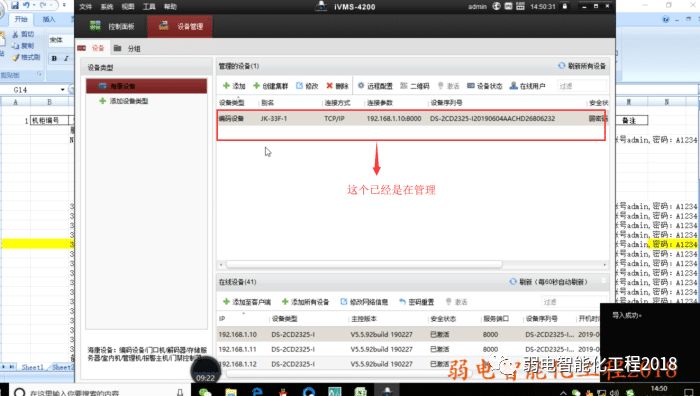Click 密码重置 password reset in online devices

[x=417, y=302]
